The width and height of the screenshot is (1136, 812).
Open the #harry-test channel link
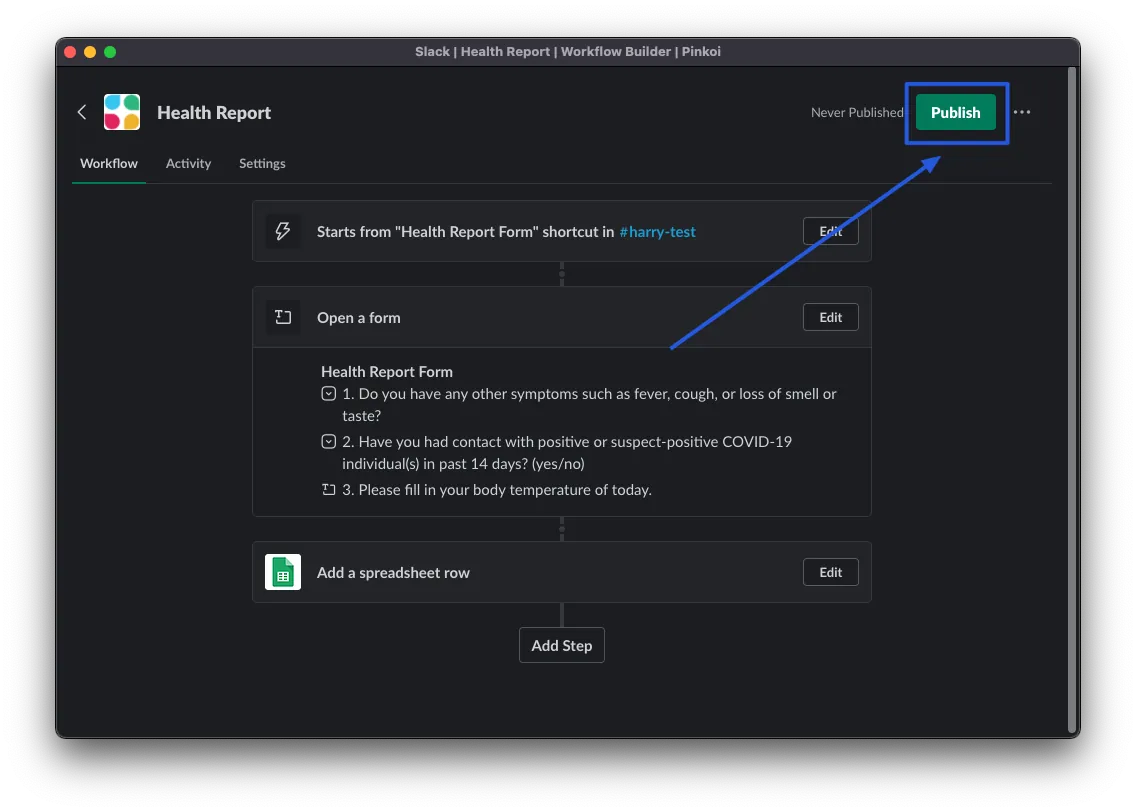pos(657,231)
